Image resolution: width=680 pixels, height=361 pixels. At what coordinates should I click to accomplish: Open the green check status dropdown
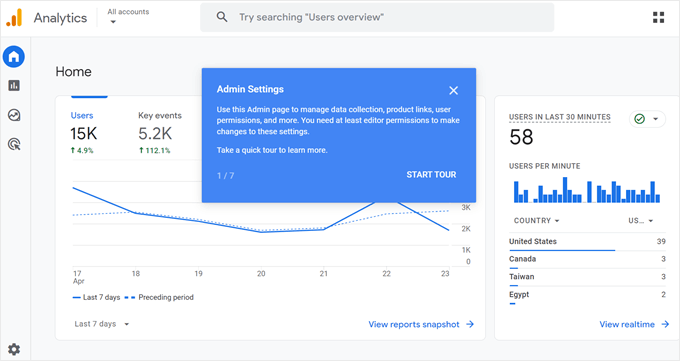click(x=647, y=119)
